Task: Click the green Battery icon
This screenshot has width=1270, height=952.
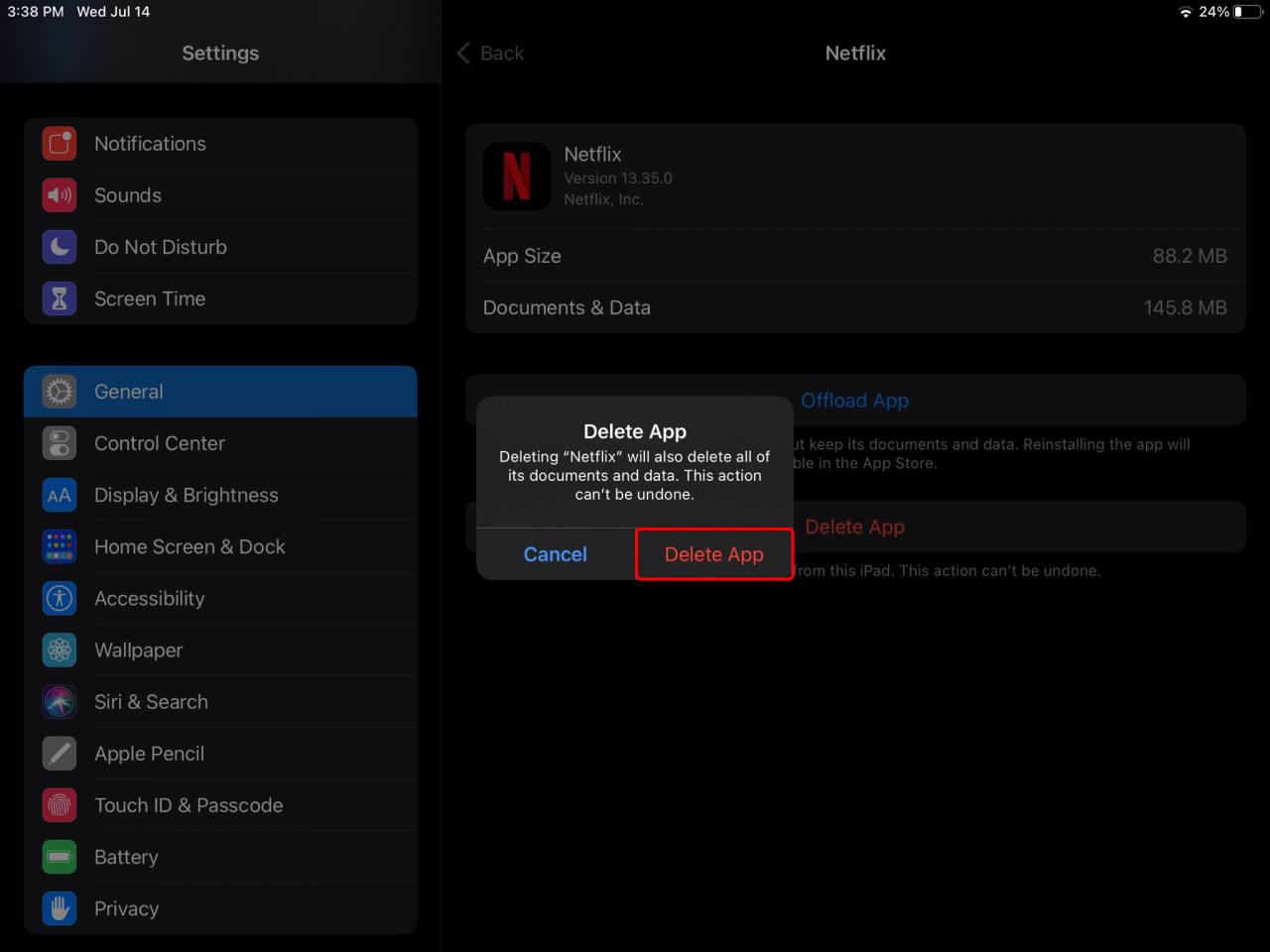Action: [x=59, y=857]
